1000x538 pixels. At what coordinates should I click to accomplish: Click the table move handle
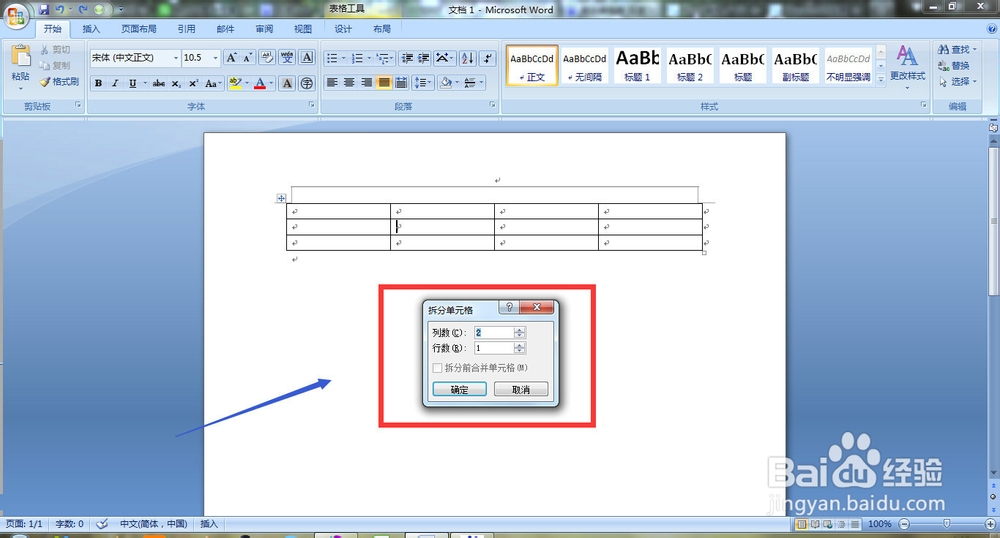[281, 198]
